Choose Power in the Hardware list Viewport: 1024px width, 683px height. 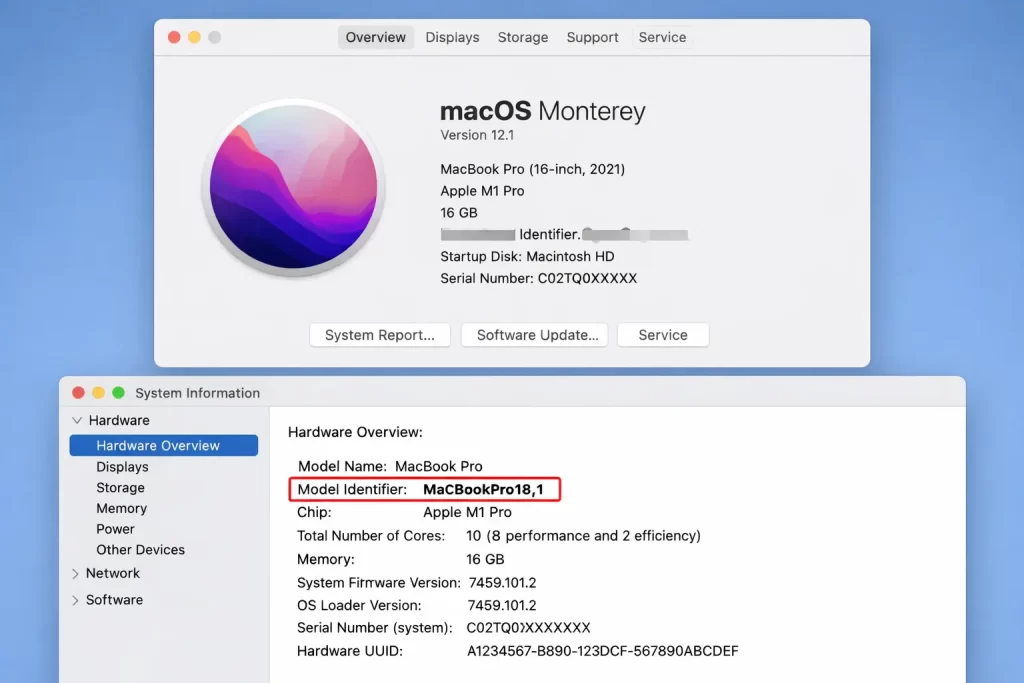(115, 529)
